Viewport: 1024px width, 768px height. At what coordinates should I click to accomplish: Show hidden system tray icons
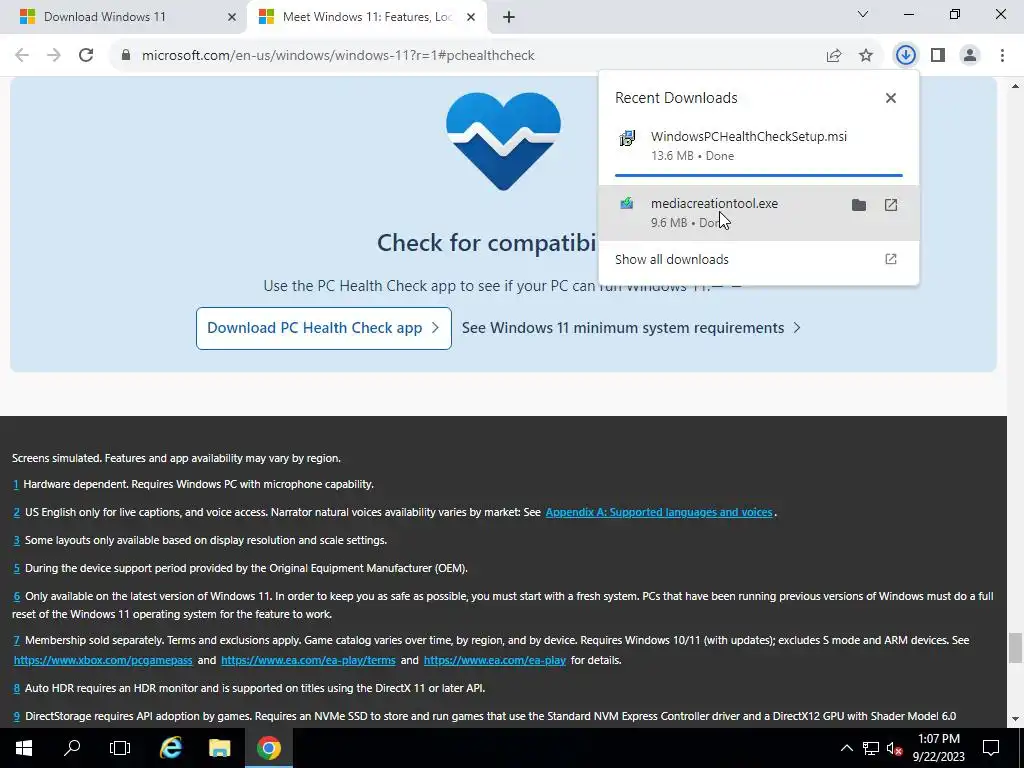click(x=846, y=748)
